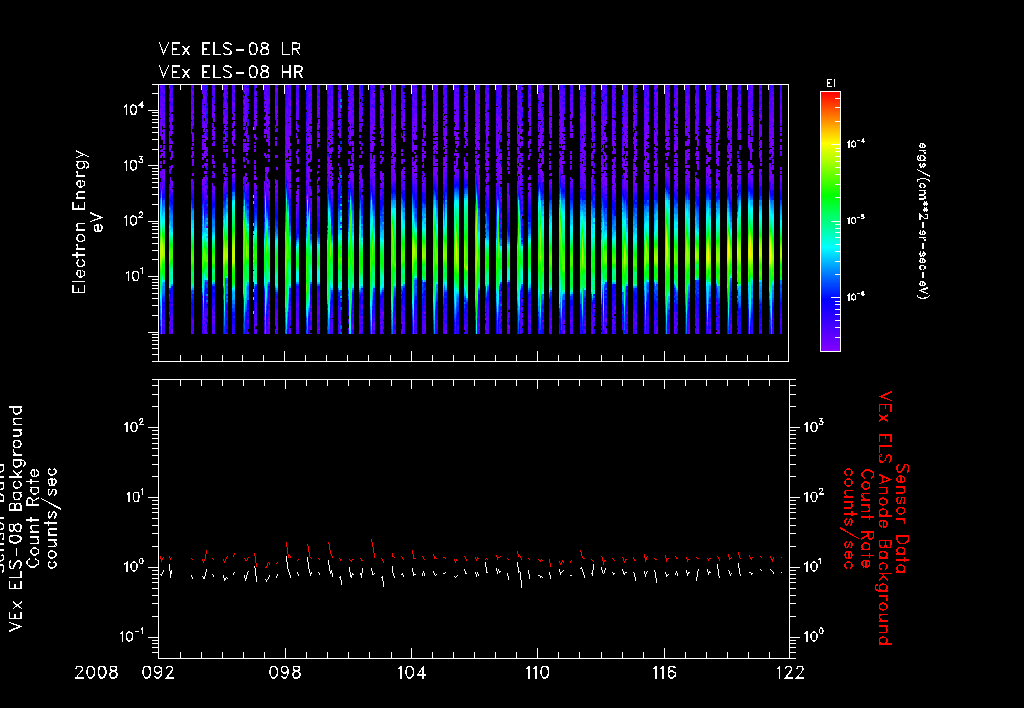1024x708 pixels.
Task: Click the year 2008 label
Action: click(97, 673)
